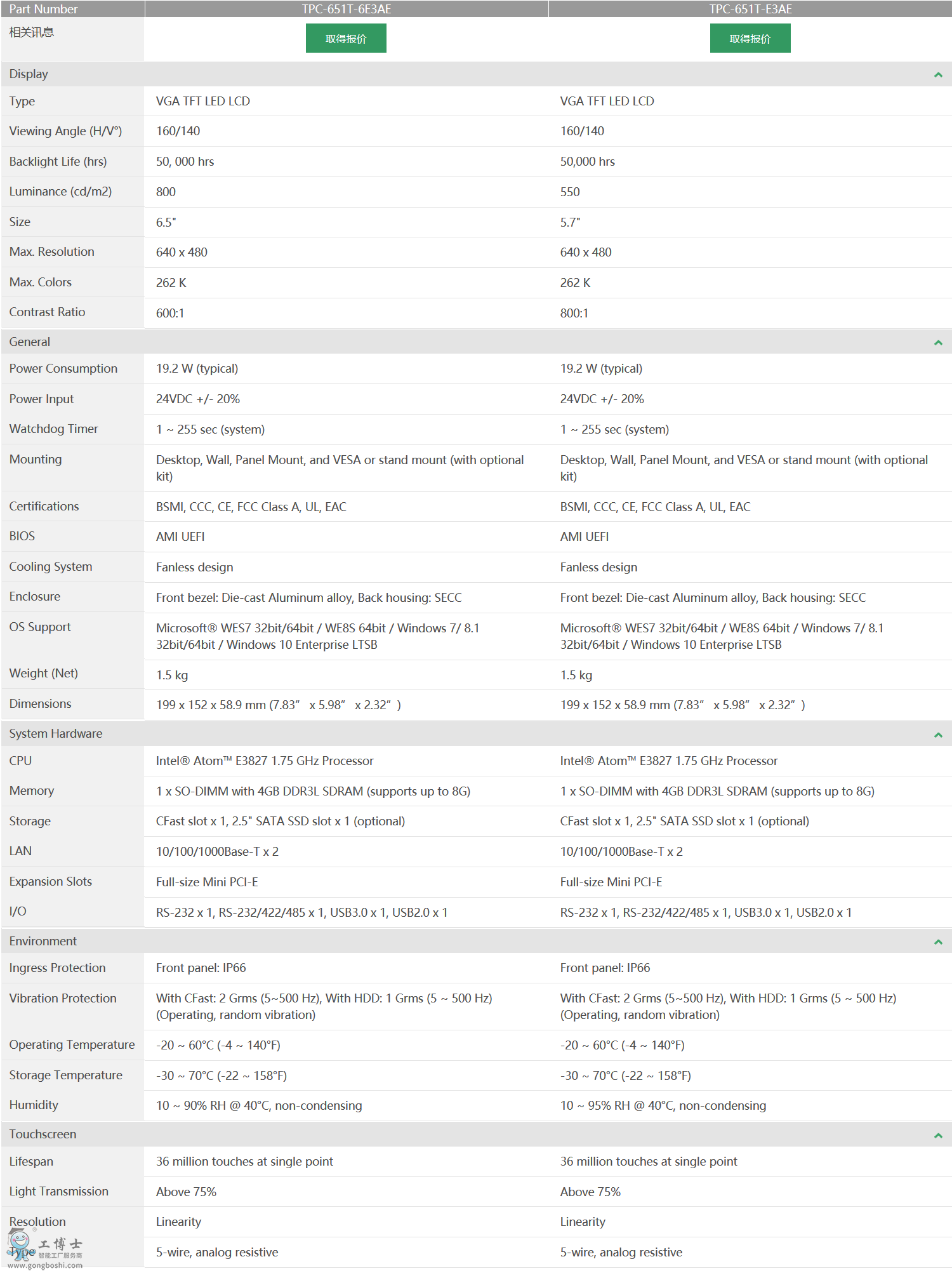Screen dimensions: 952x1278
Task: Collapse the General section chevron
Action: (937, 343)
